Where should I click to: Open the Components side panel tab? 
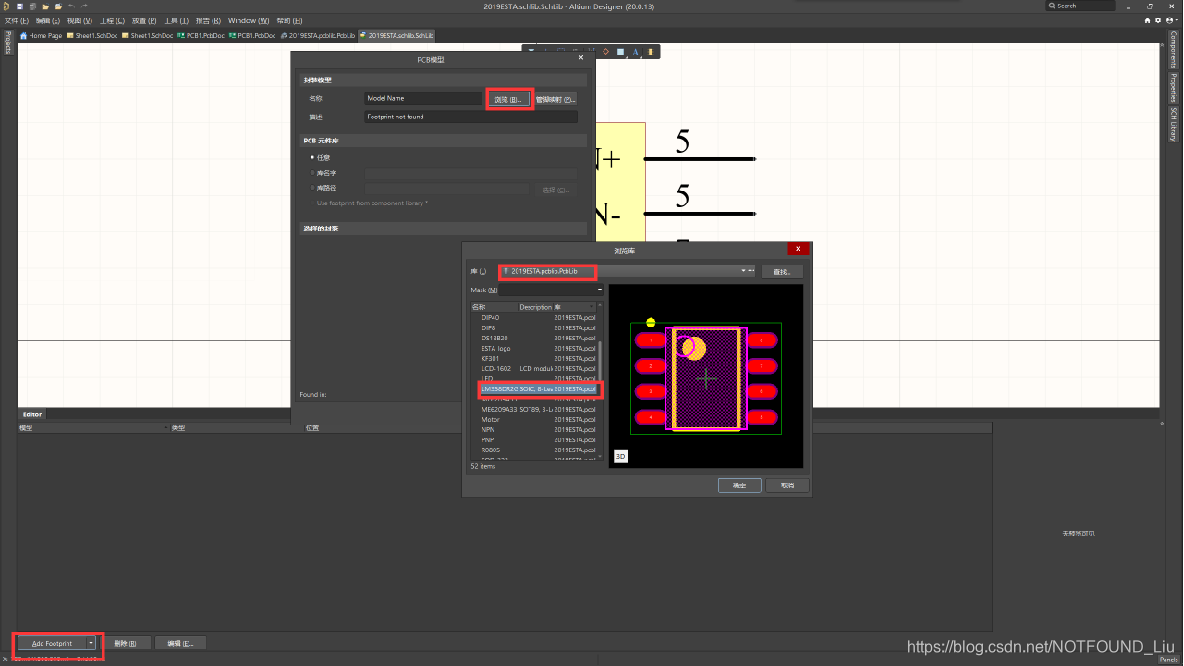point(1173,49)
